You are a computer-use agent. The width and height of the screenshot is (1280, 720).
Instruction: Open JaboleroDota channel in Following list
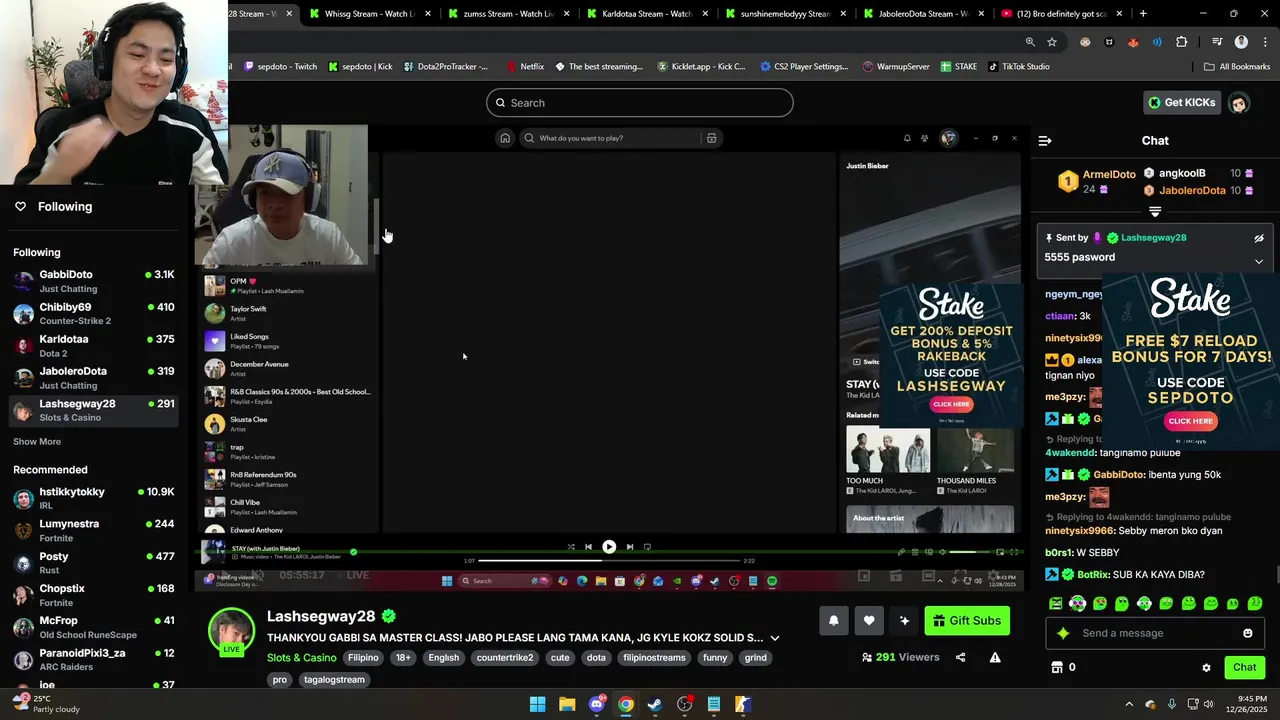pos(94,378)
